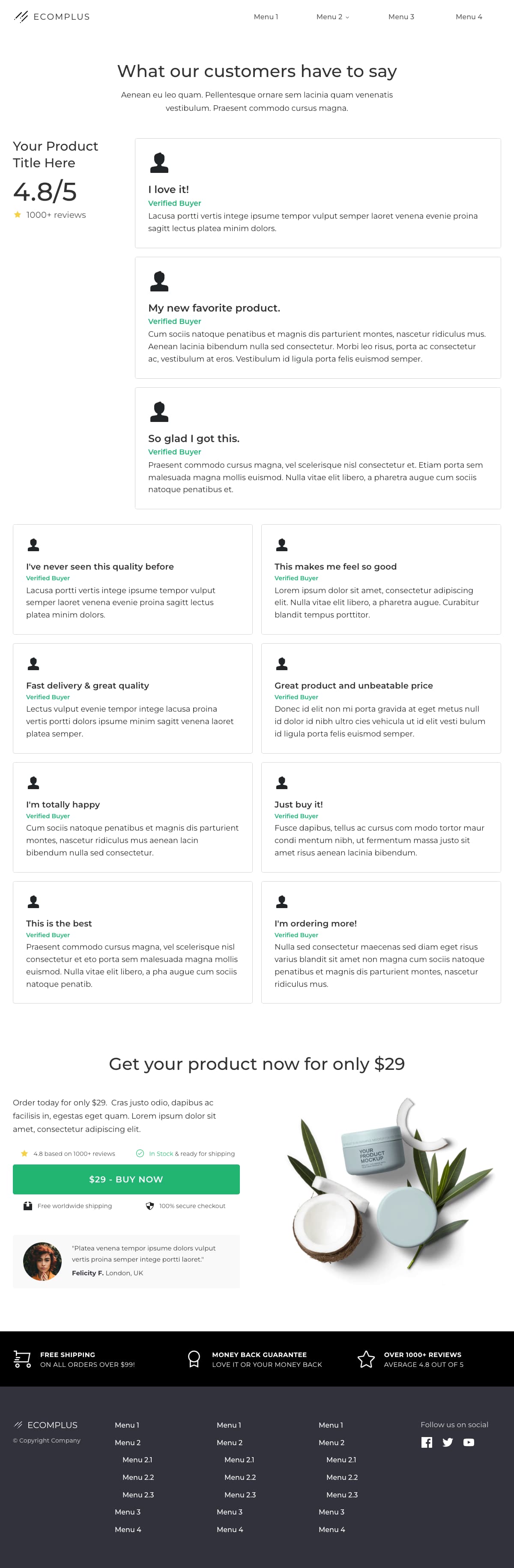This screenshot has width=514, height=1568.
Task: Click the ECOMPLUS logo in header
Action: (52, 16)
